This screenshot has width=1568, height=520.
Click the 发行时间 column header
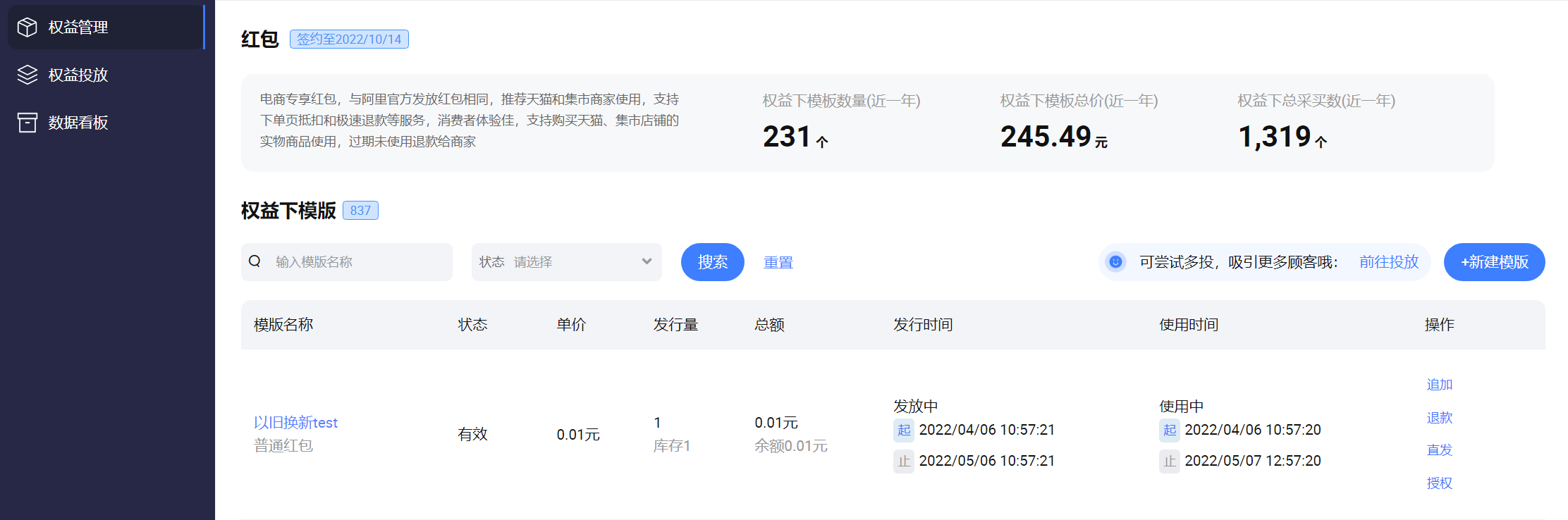pos(923,325)
